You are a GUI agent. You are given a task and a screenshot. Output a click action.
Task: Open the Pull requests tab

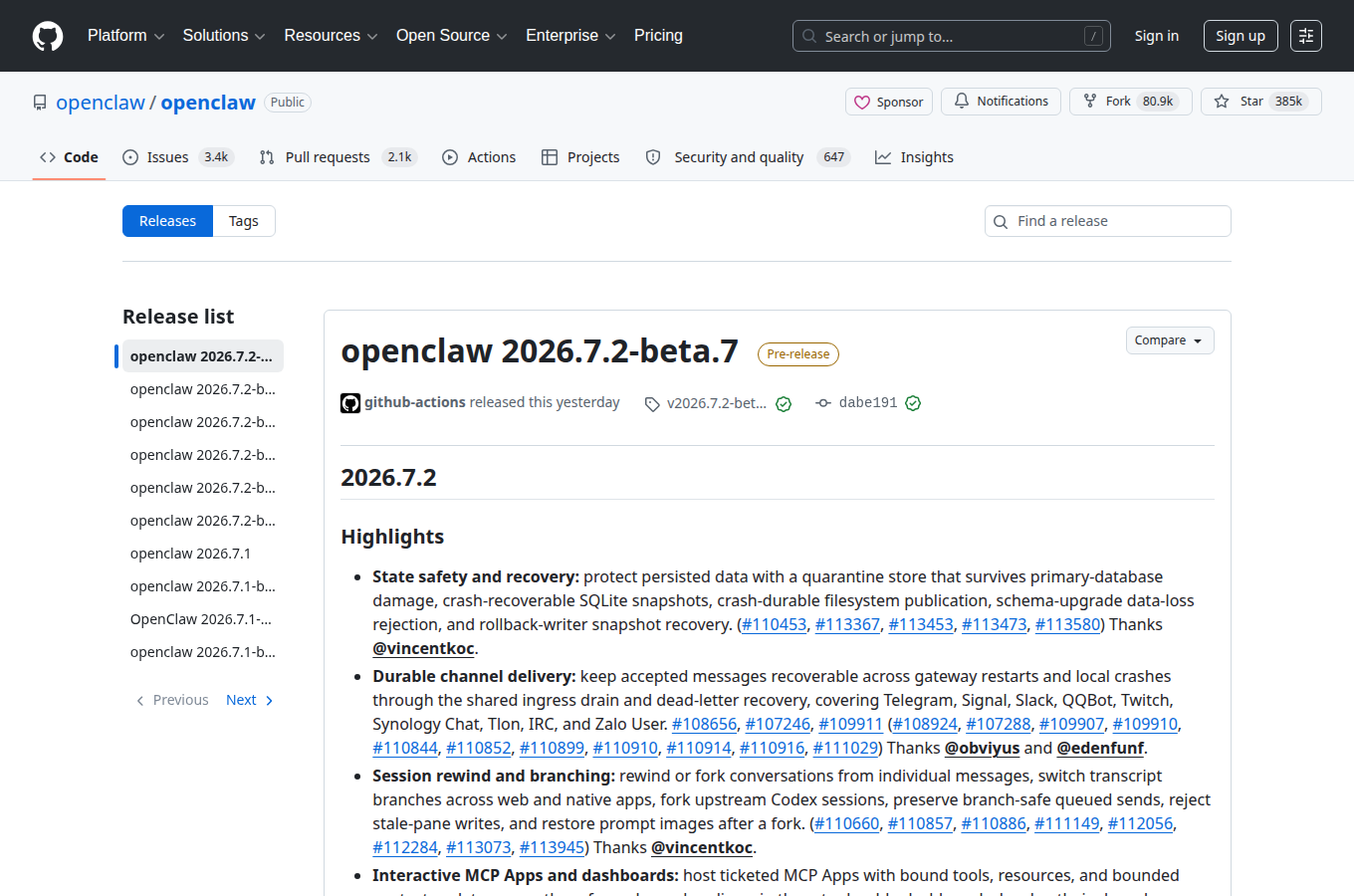pyautogui.click(x=338, y=157)
